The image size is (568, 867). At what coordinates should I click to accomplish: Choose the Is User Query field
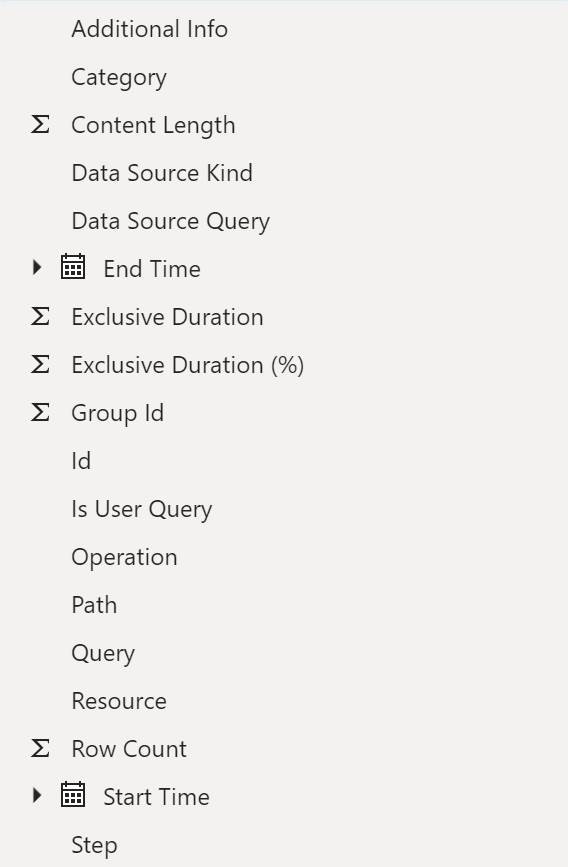point(142,509)
